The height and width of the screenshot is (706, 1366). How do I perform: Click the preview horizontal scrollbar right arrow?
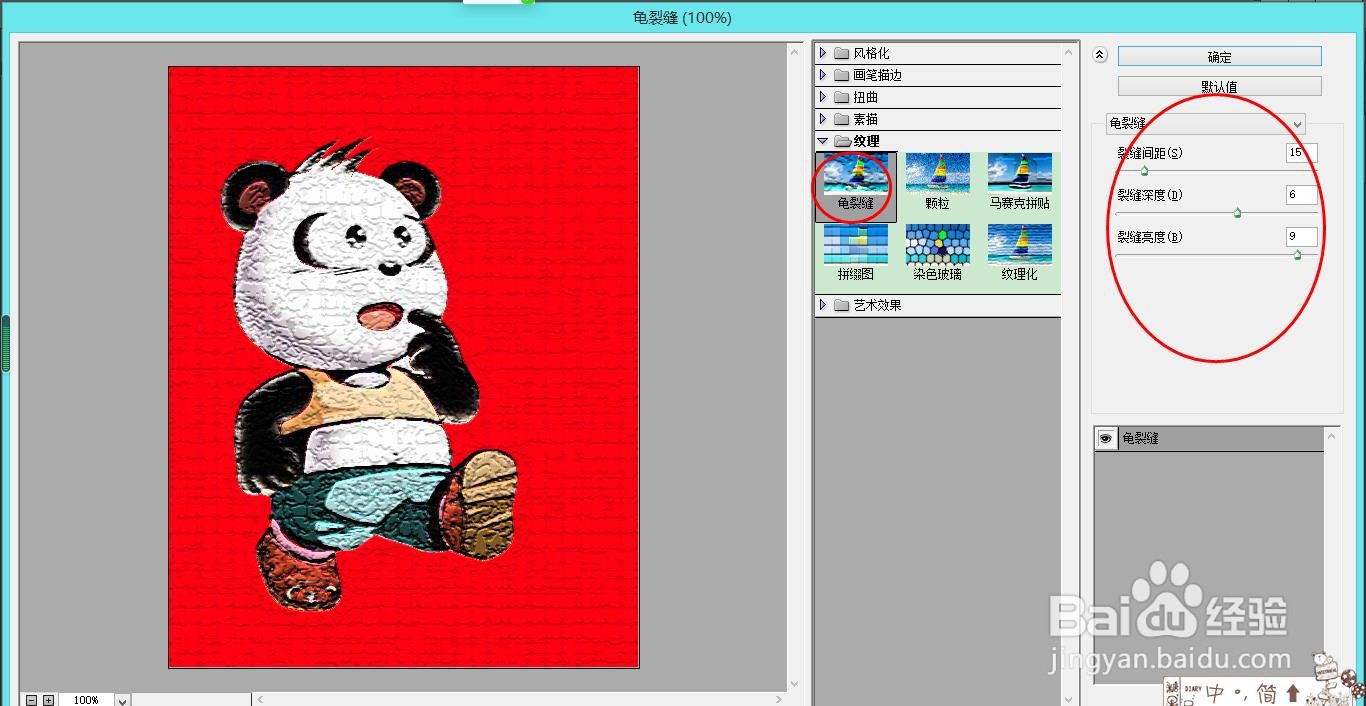tap(780, 699)
